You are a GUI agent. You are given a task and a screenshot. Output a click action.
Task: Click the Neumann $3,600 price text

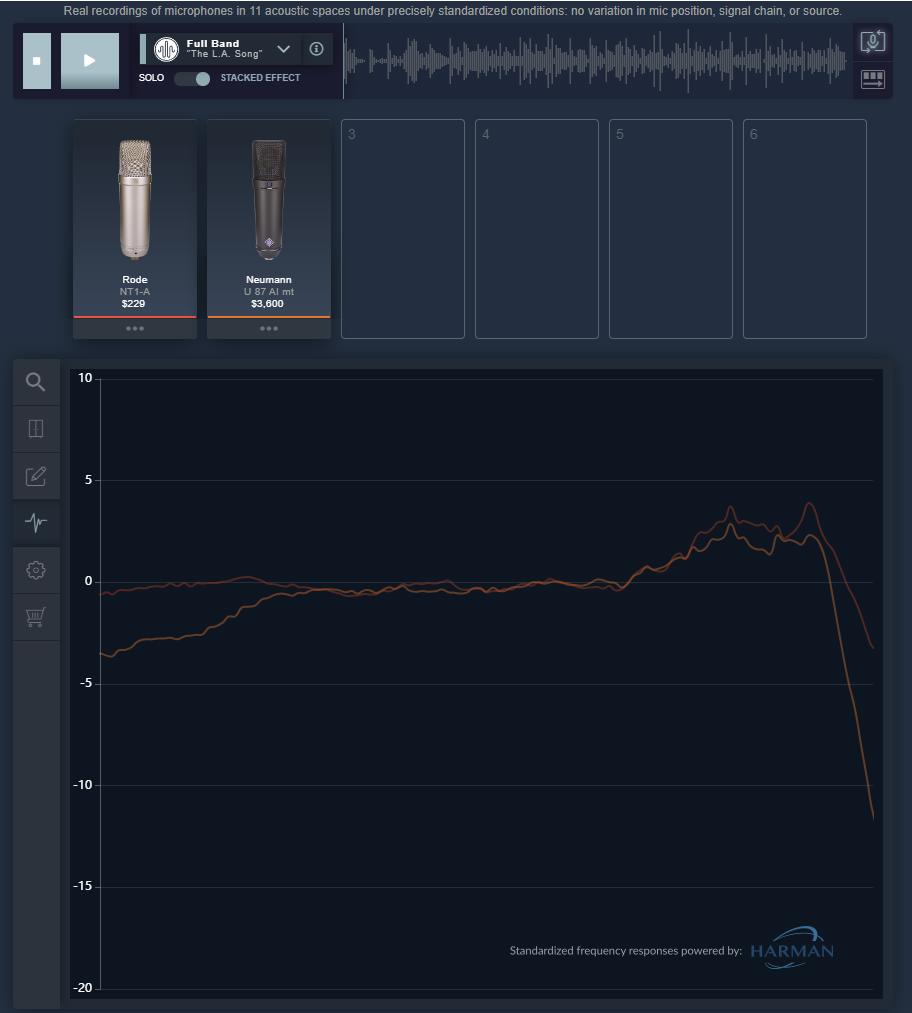tap(267, 304)
